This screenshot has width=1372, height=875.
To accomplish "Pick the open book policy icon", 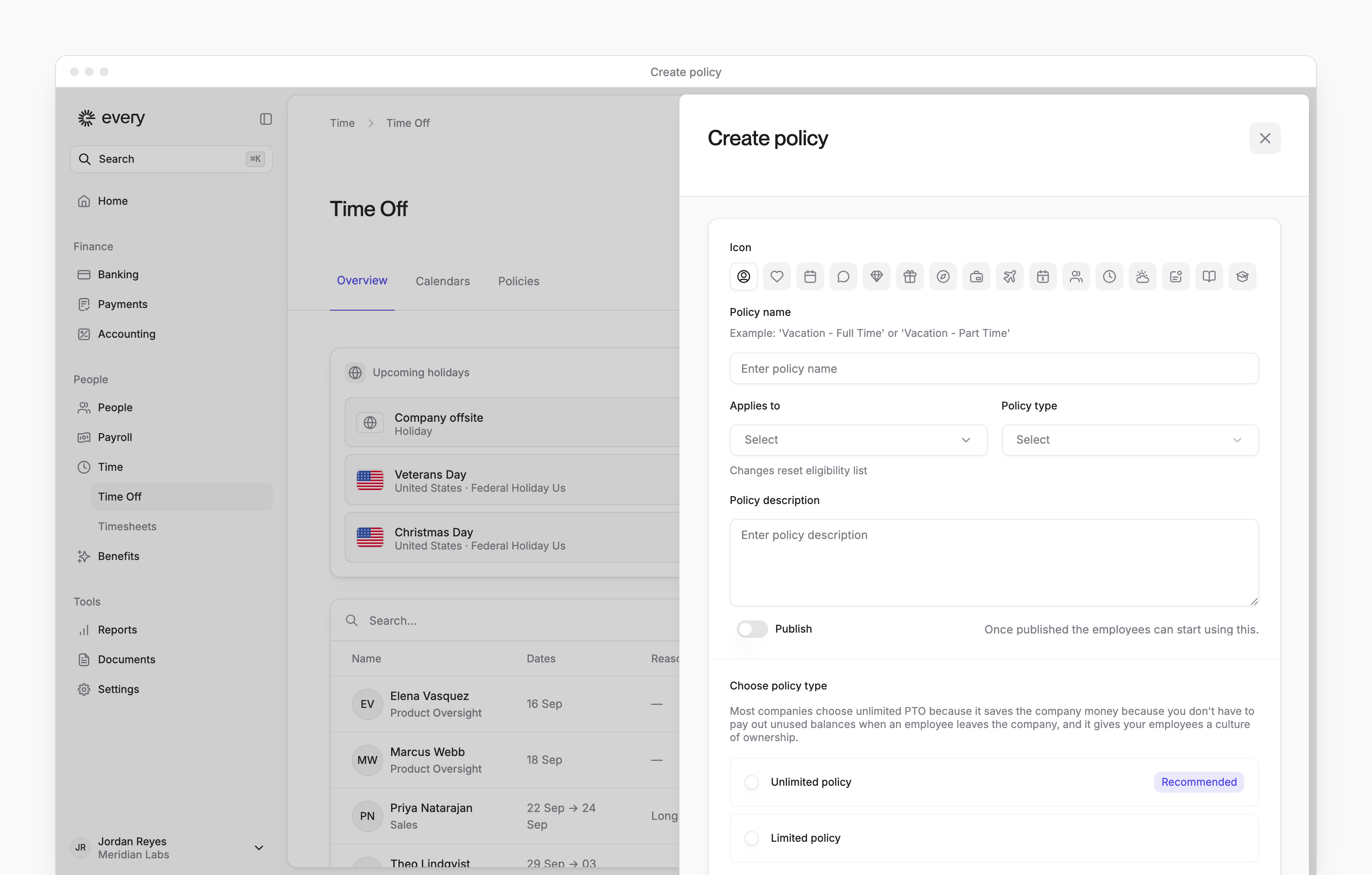I will [x=1209, y=277].
